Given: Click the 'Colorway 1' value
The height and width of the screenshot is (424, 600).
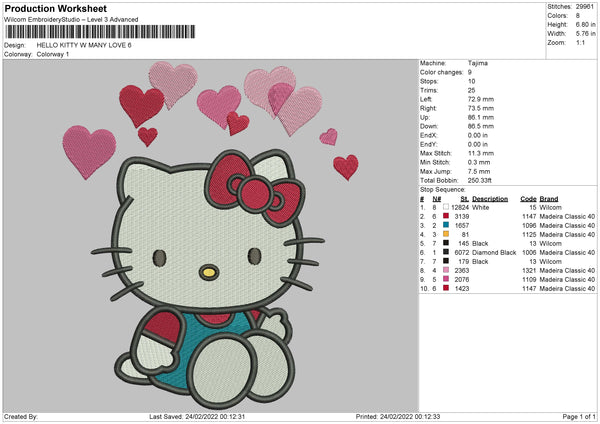Looking at the screenshot, I should click(53, 54).
